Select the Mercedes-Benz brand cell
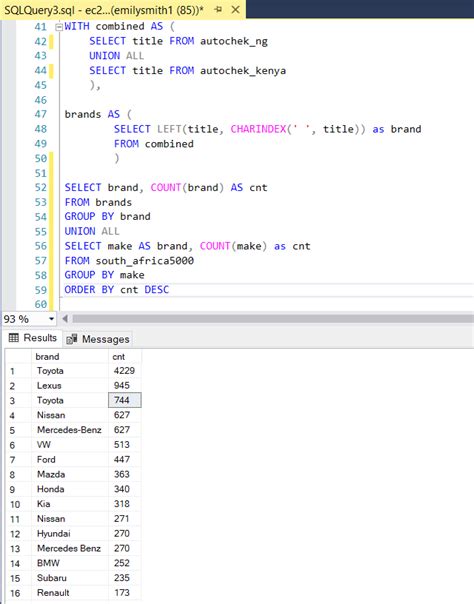The height and width of the screenshot is (604, 474). pos(70,430)
